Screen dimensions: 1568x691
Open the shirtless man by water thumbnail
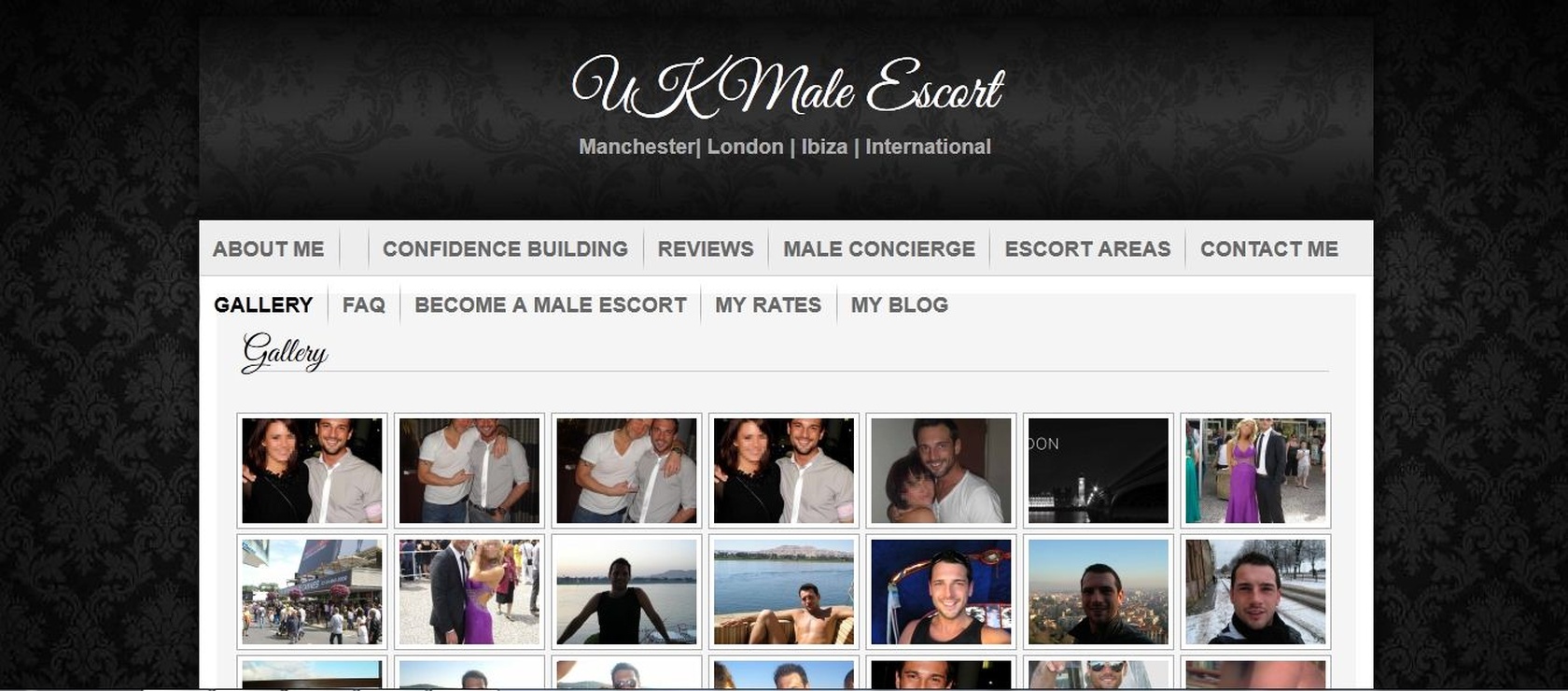(783, 592)
